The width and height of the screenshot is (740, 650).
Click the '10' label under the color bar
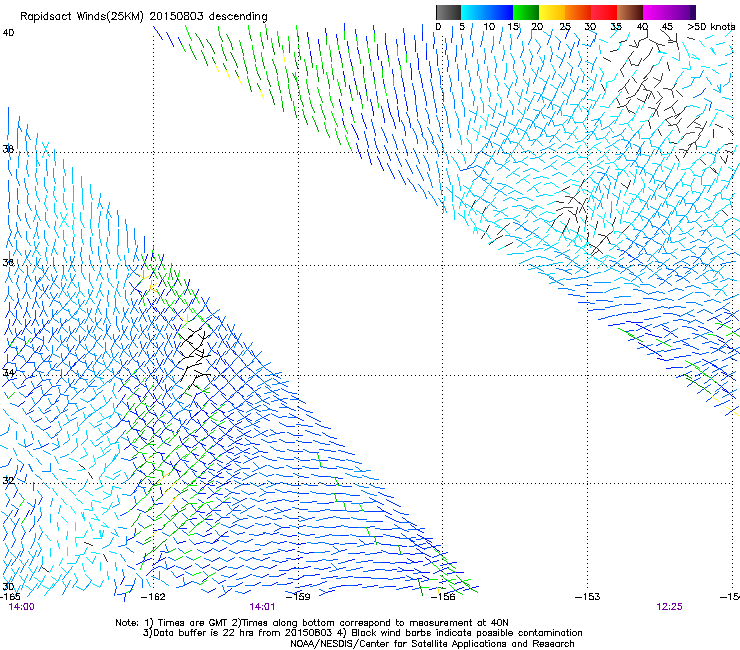[489, 27]
